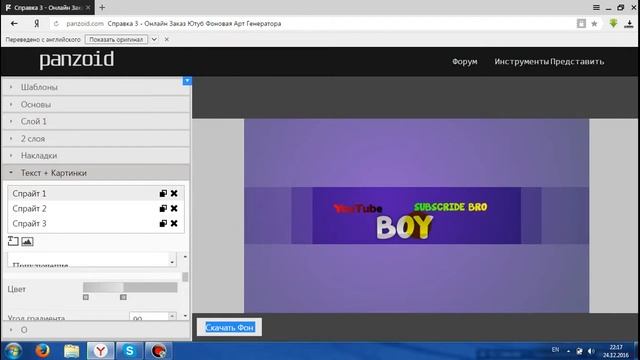Viewport: 640px width, 360px height.
Task: Click the banner preview image
Action: [x=416, y=216]
